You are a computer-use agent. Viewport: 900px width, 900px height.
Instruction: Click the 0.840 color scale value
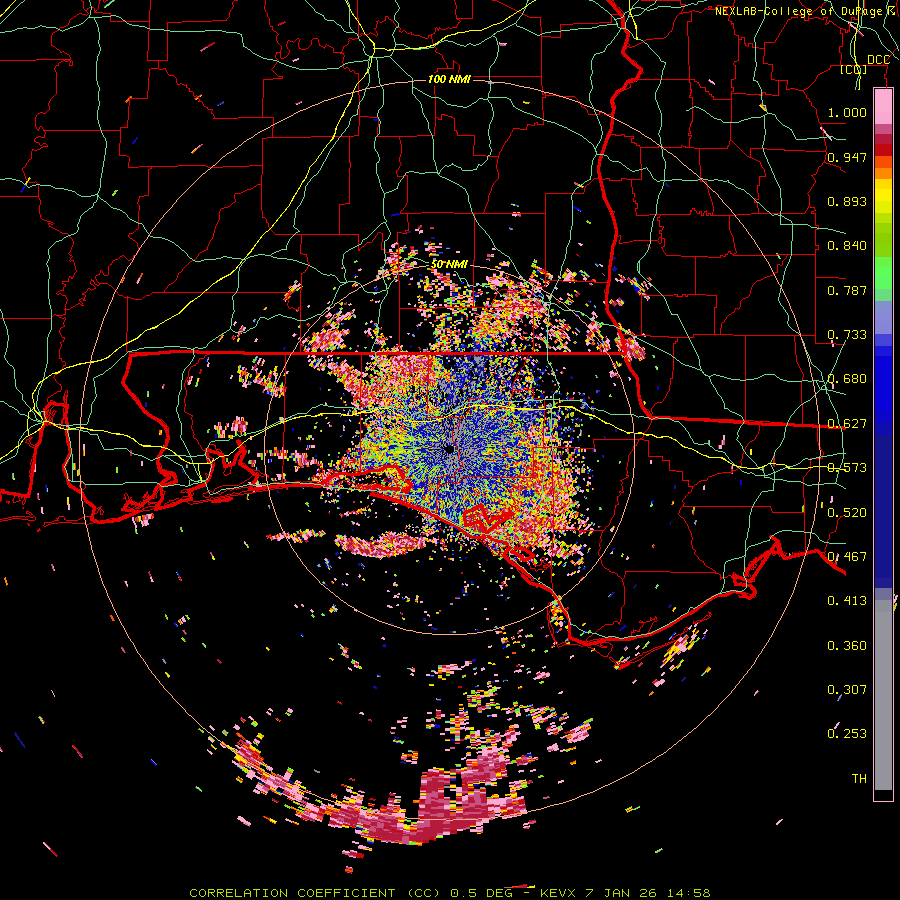847,246
